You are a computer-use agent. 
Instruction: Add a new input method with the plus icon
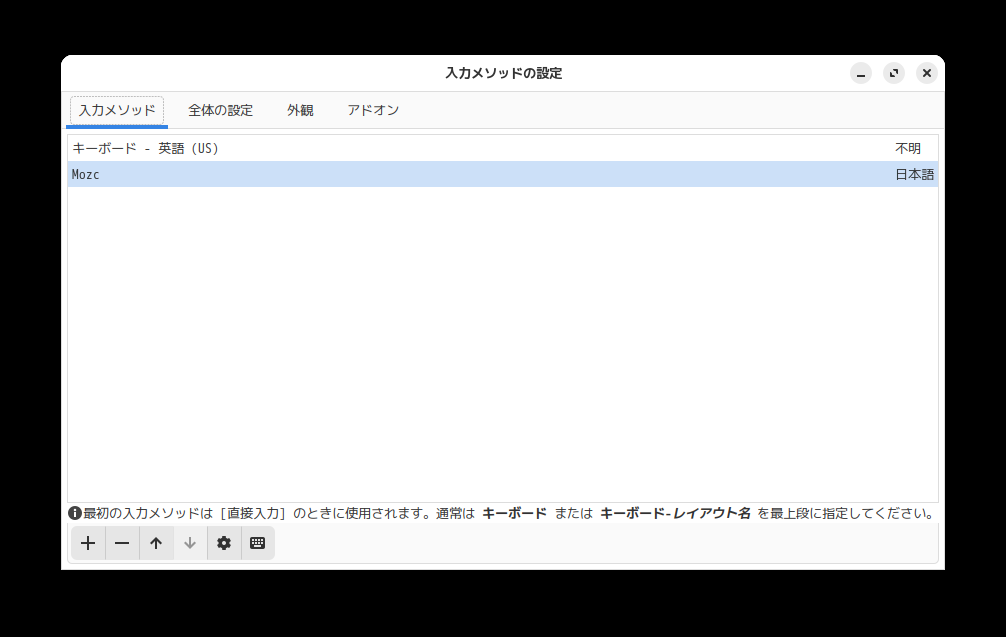87,543
